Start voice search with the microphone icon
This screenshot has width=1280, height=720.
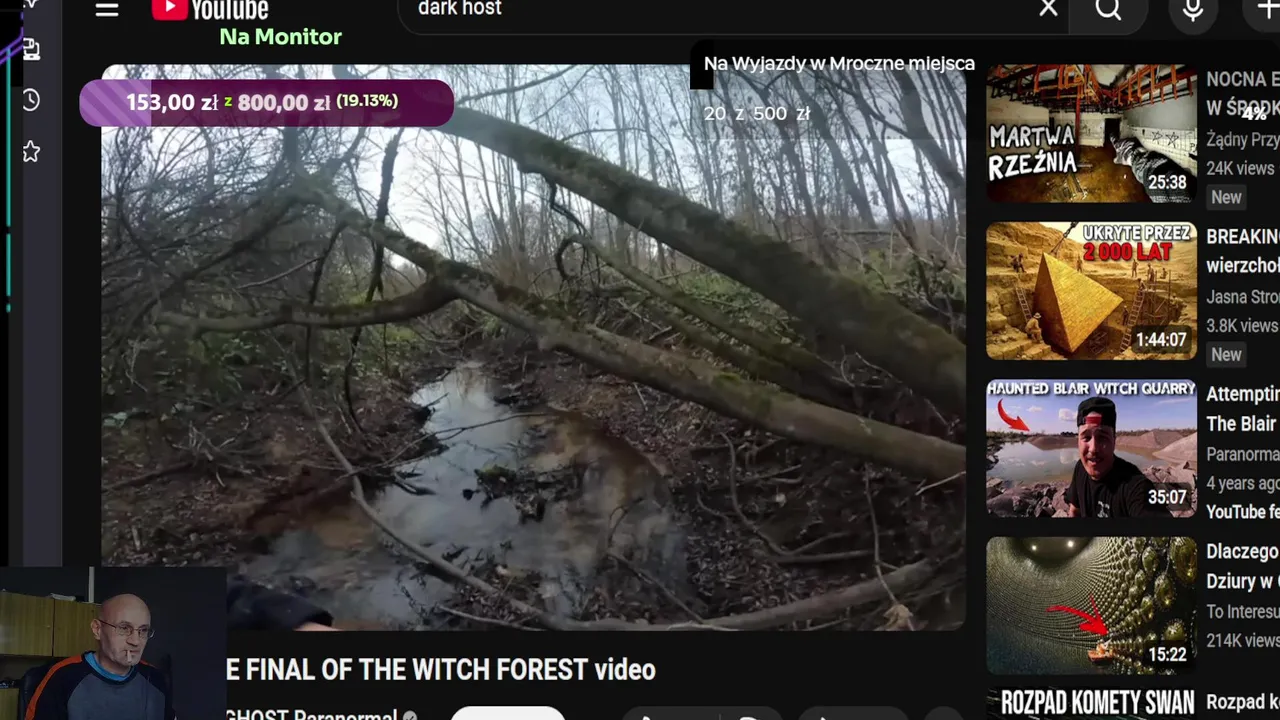pyautogui.click(x=1193, y=10)
